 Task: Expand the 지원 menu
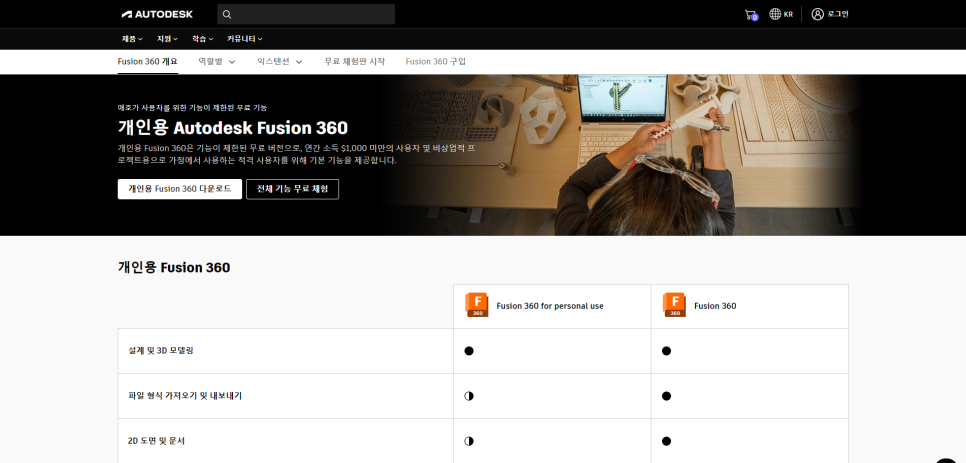pyautogui.click(x=167, y=39)
